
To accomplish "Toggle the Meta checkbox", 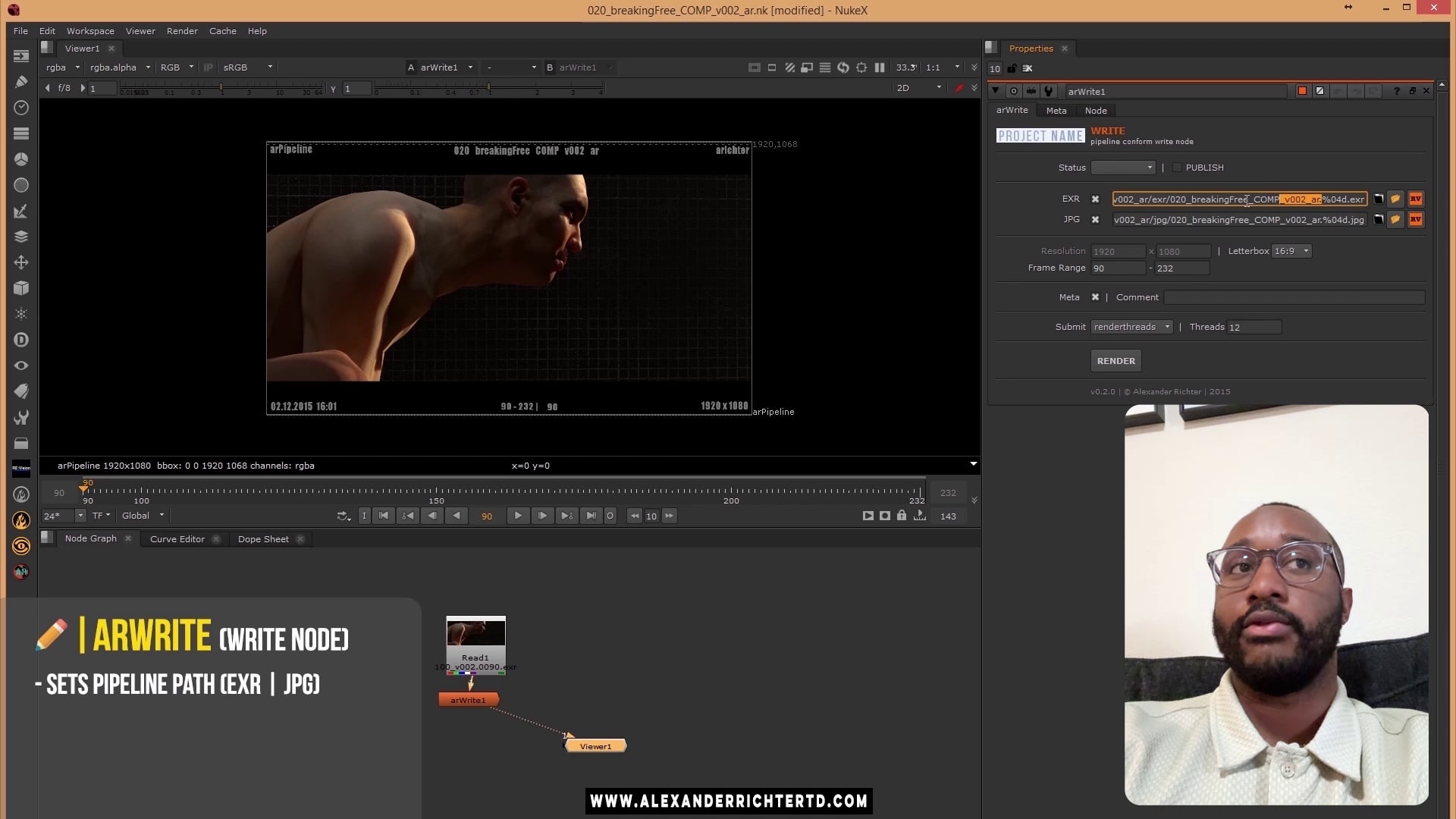I will point(1095,297).
